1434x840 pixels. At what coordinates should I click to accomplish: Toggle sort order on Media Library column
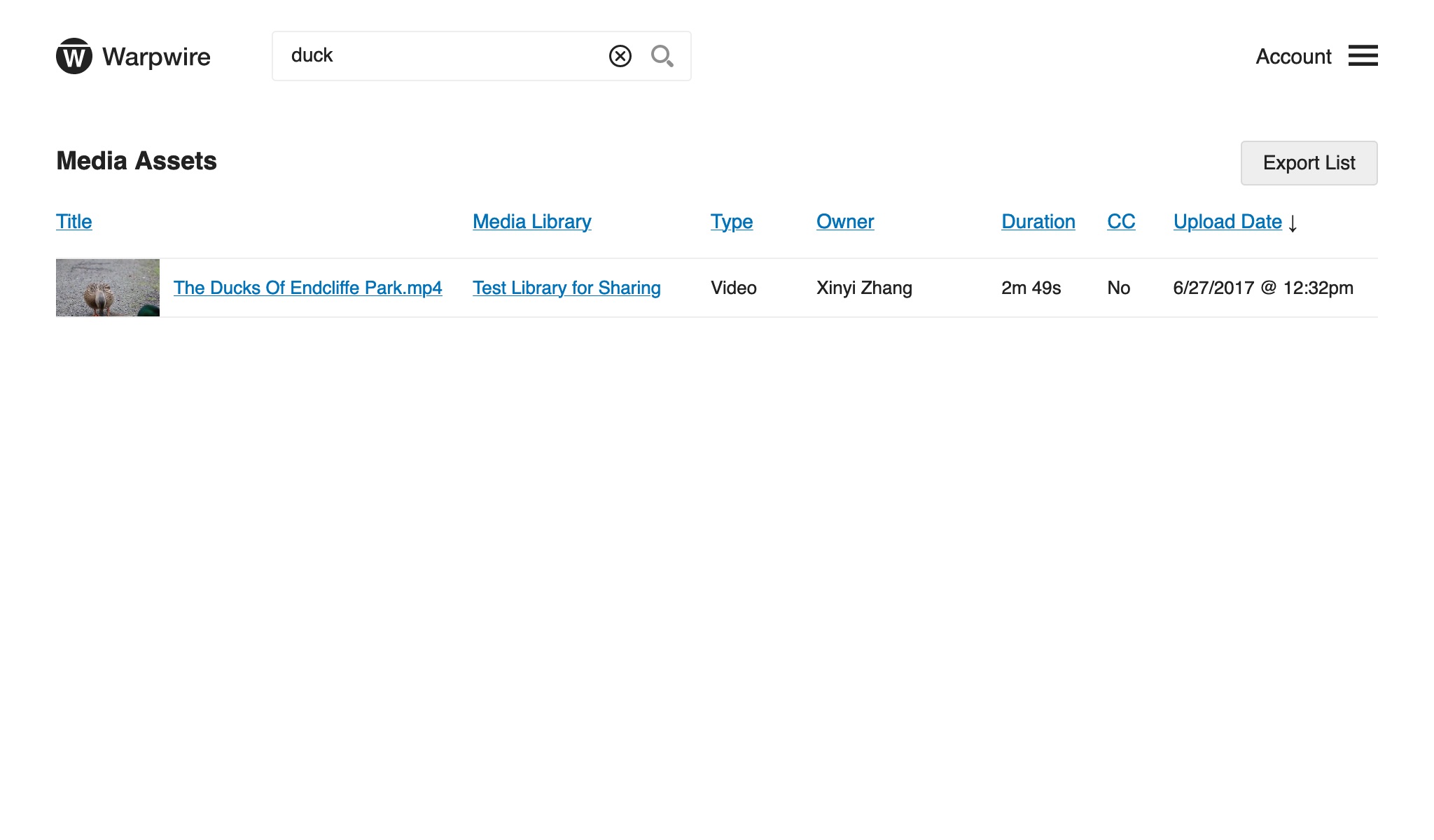pyautogui.click(x=531, y=221)
